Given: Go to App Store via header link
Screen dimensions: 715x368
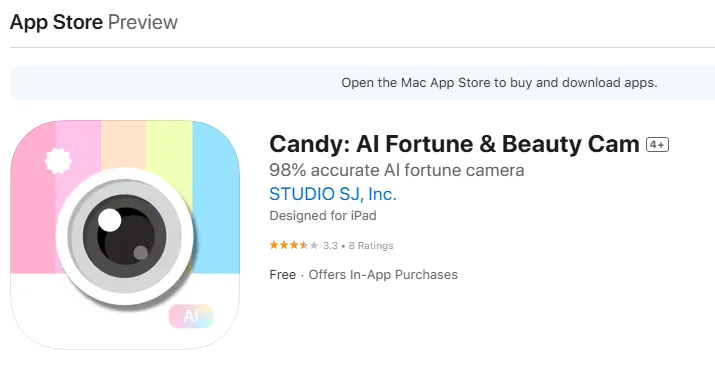Looking at the screenshot, I should tap(56, 22).
